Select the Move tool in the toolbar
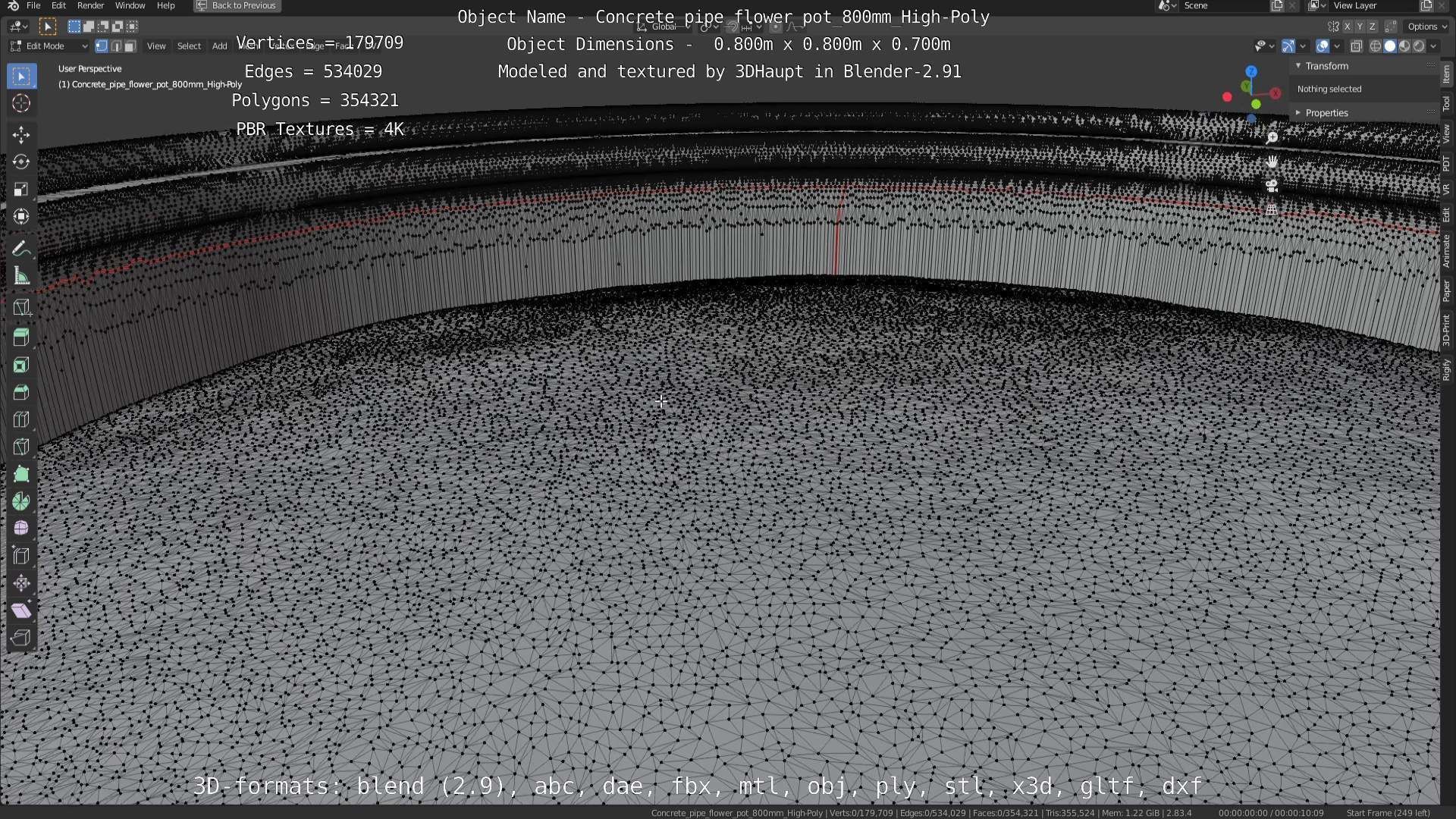 pyautogui.click(x=21, y=135)
